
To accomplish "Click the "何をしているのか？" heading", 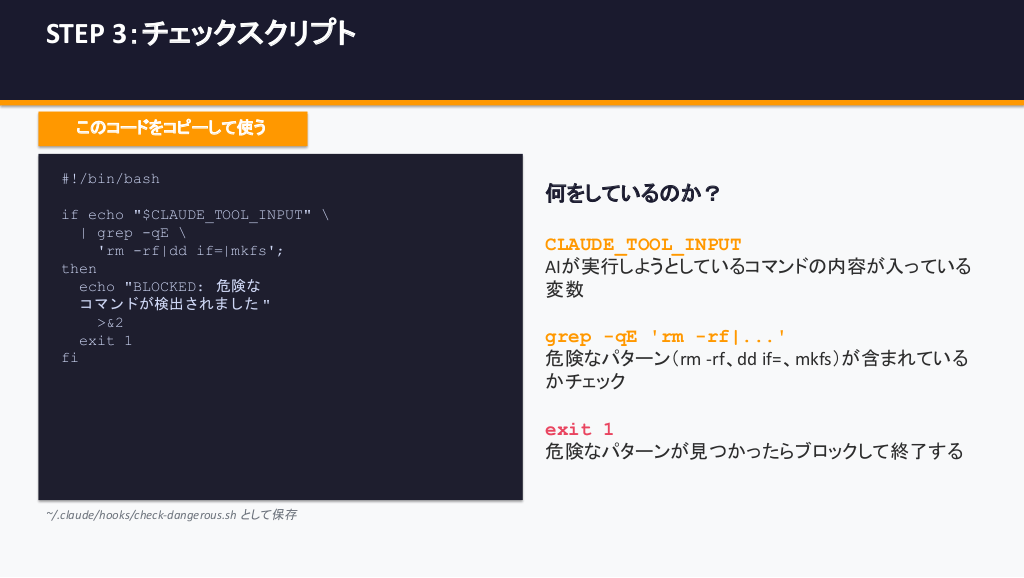I will click(633, 194).
